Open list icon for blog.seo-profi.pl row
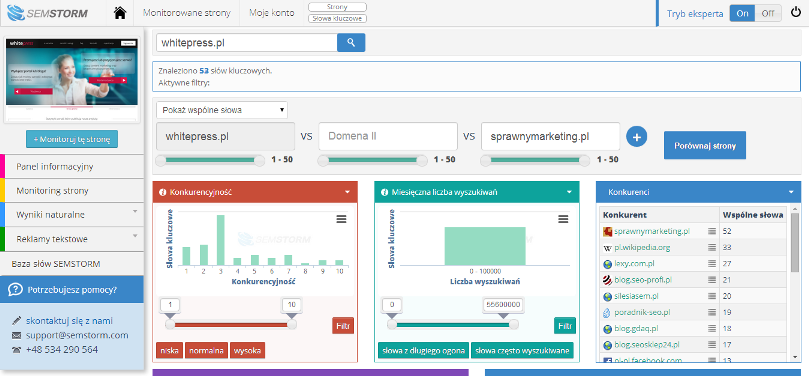 coord(712,280)
